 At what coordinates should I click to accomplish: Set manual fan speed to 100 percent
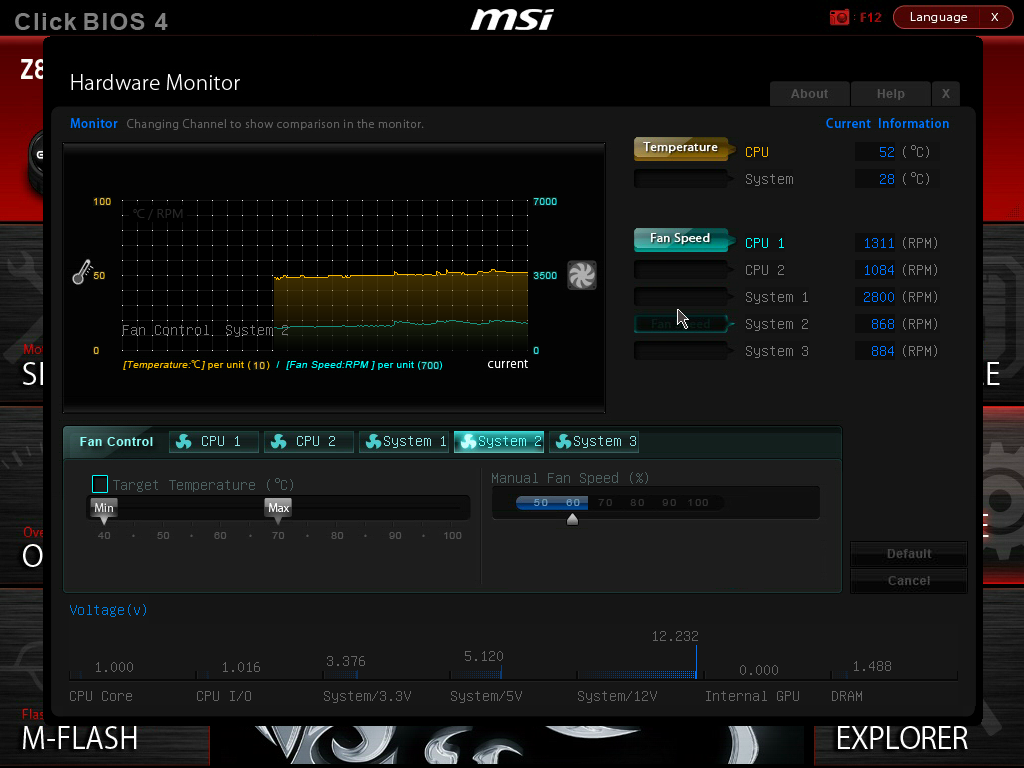[x=697, y=503]
